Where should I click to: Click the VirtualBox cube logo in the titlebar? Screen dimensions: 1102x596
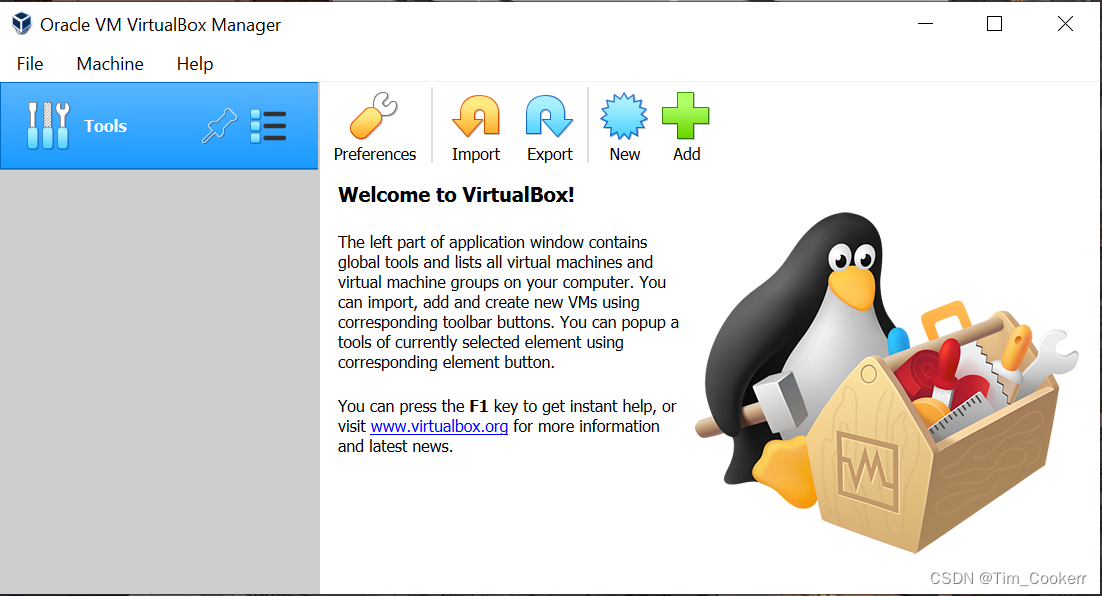20,22
